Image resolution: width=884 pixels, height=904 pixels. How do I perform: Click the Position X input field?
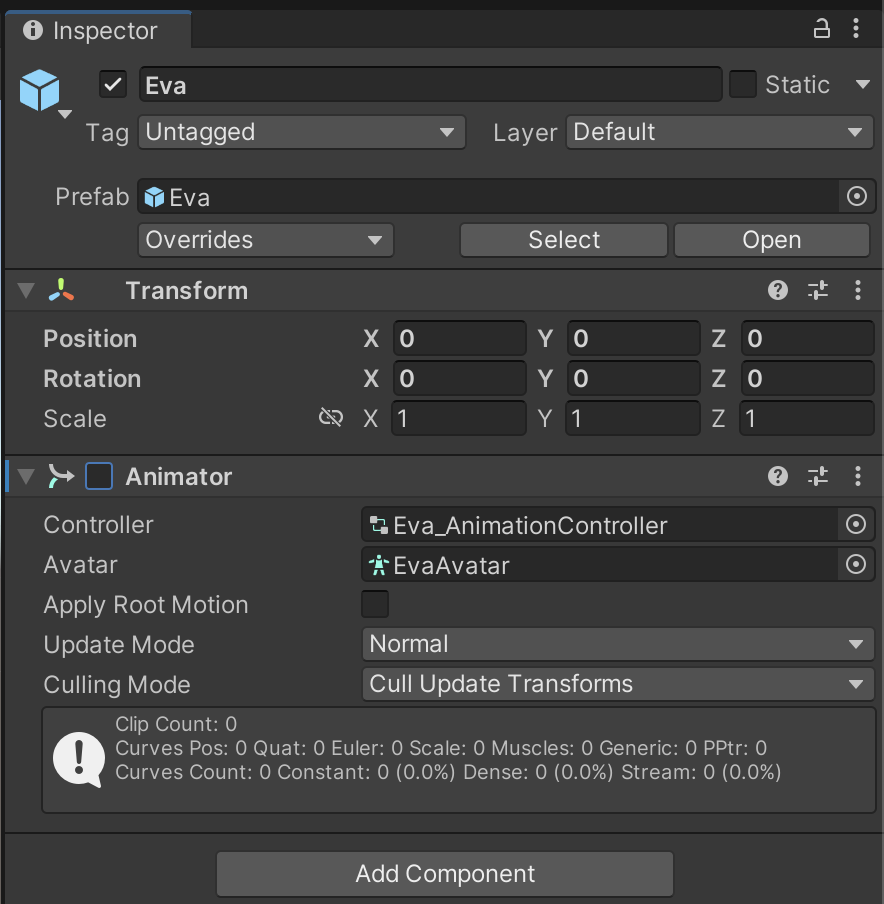[x=459, y=339]
